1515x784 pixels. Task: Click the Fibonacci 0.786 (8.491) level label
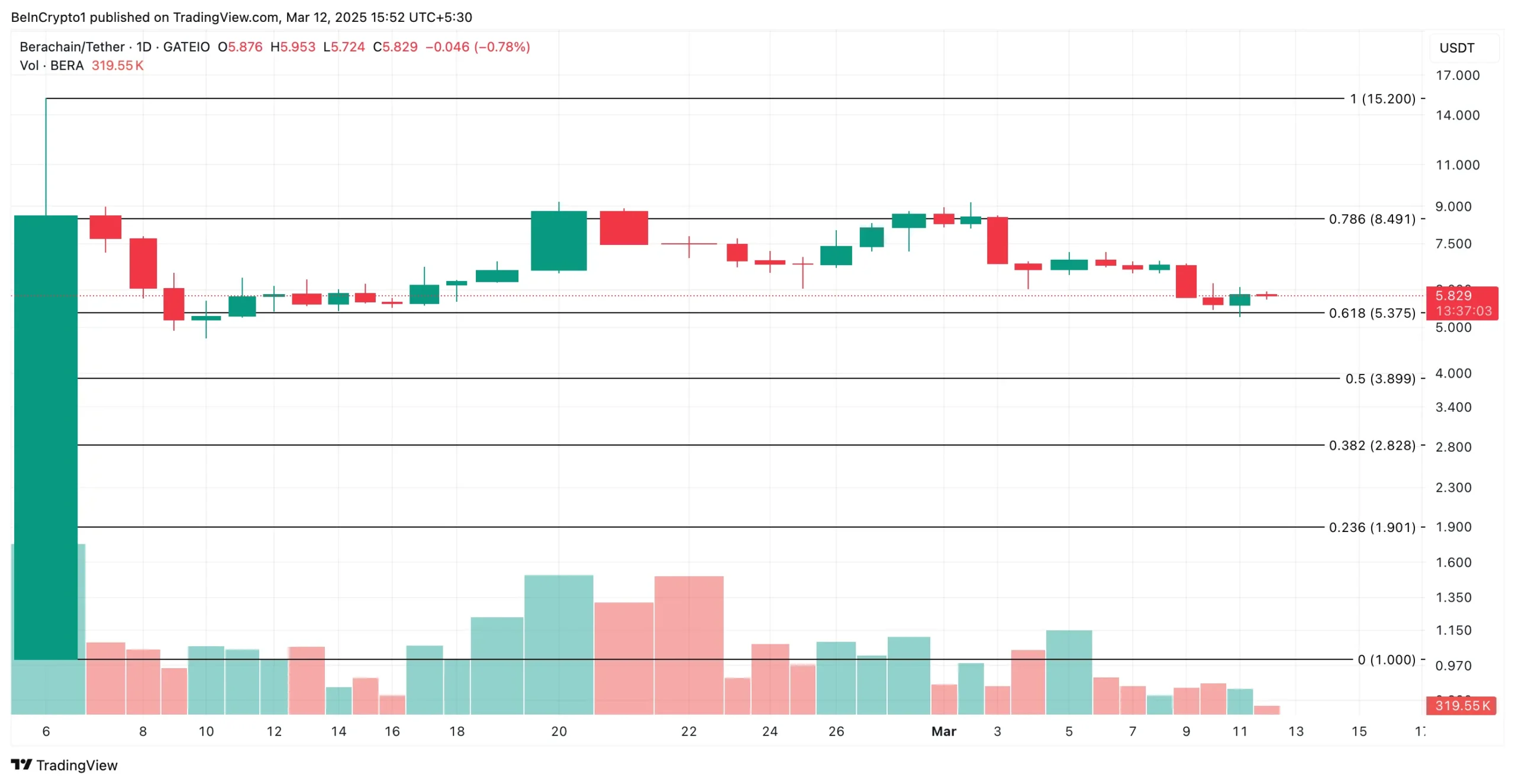tap(1372, 219)
